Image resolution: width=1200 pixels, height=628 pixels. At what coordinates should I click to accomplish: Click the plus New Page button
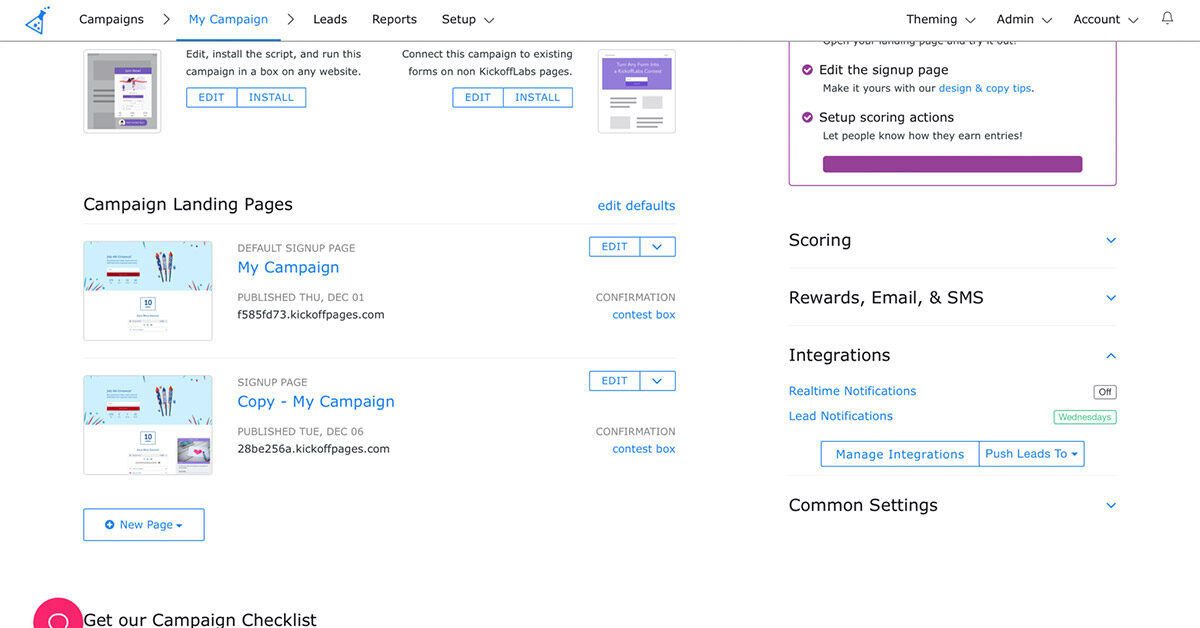144,525
